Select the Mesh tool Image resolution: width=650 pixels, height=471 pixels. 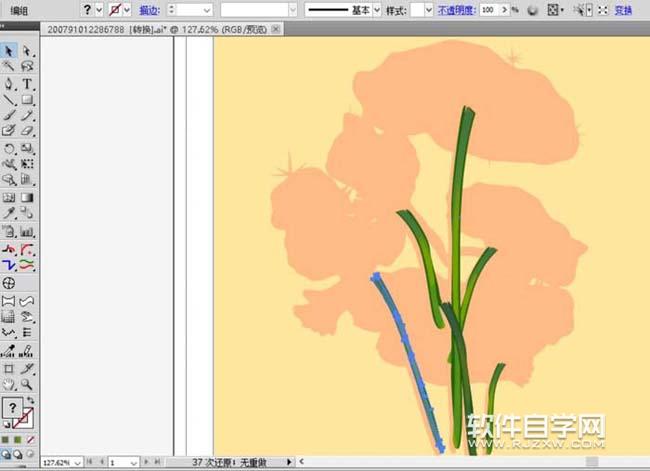point(9,197)
